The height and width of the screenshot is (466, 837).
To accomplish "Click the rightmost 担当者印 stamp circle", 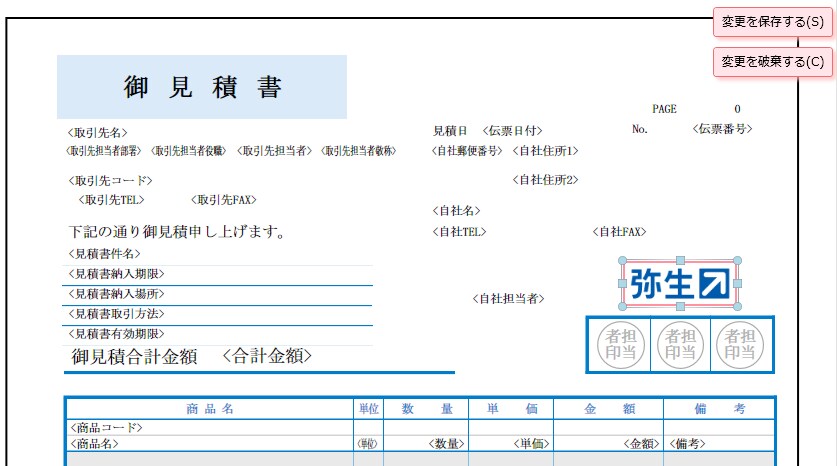I will pos(740,345).
